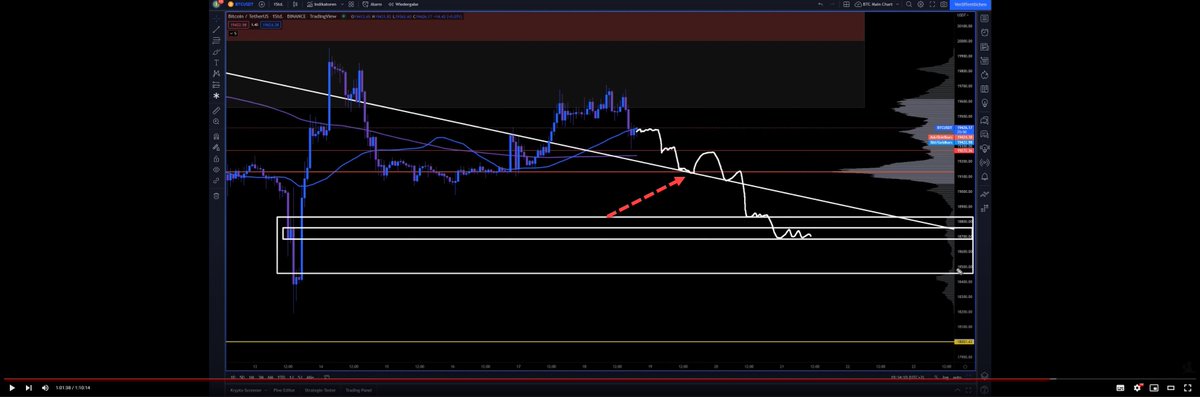Viewport: 1200px width, 397px height.
Task: Open the icons and stickers tool
Action: pos(216,96)
